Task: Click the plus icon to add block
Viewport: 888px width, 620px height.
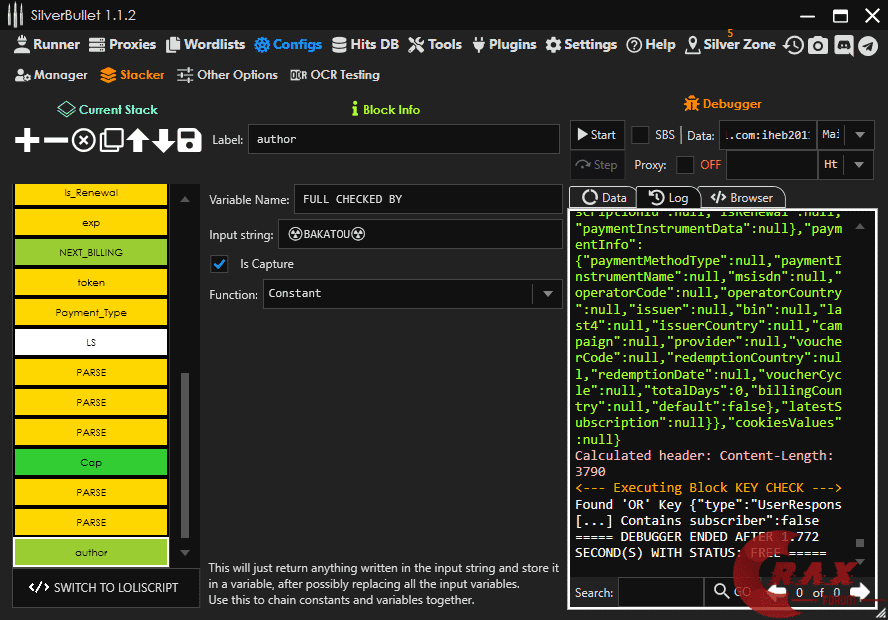Action: pyautogui.click(x=27, y=141)
